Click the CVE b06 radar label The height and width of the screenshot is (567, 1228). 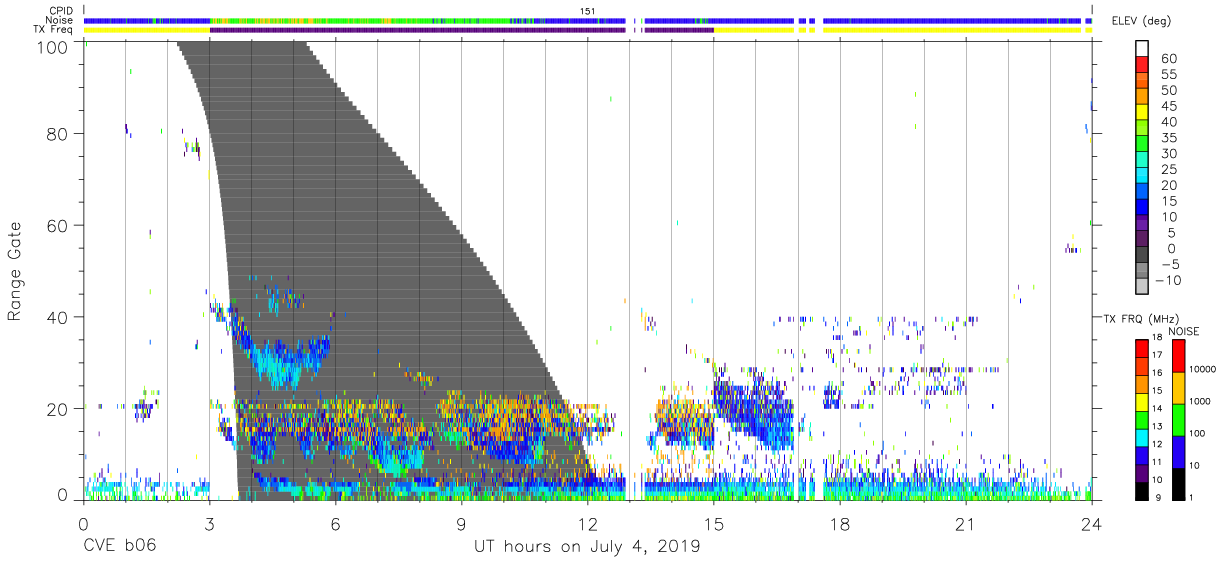[x=119, y=547]
